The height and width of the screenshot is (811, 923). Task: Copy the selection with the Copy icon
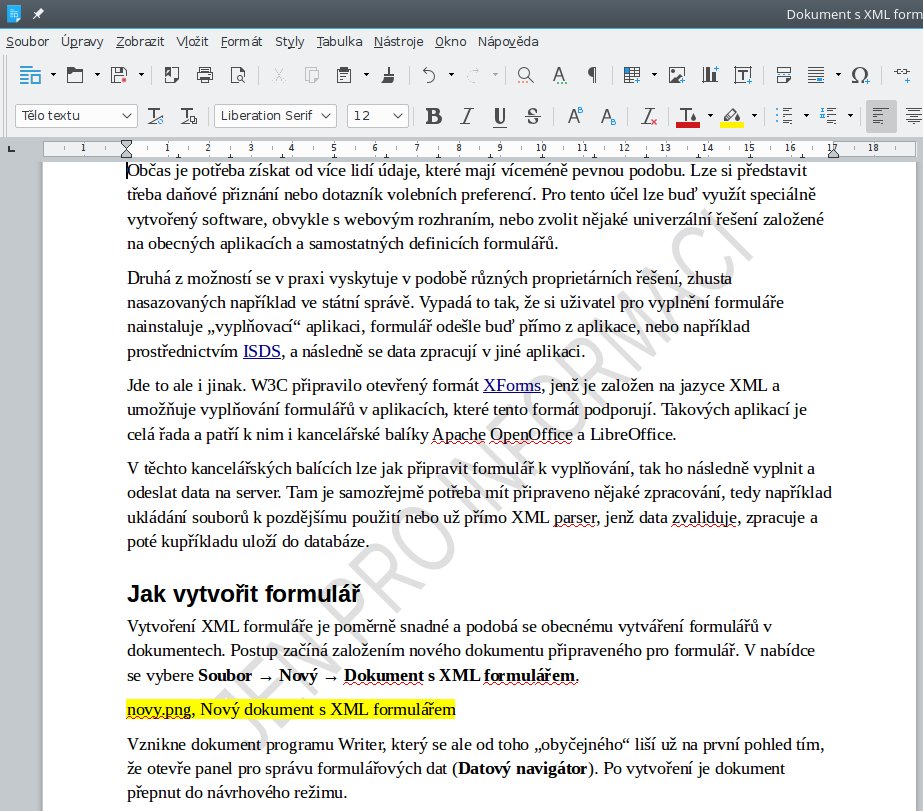[311, 75]
